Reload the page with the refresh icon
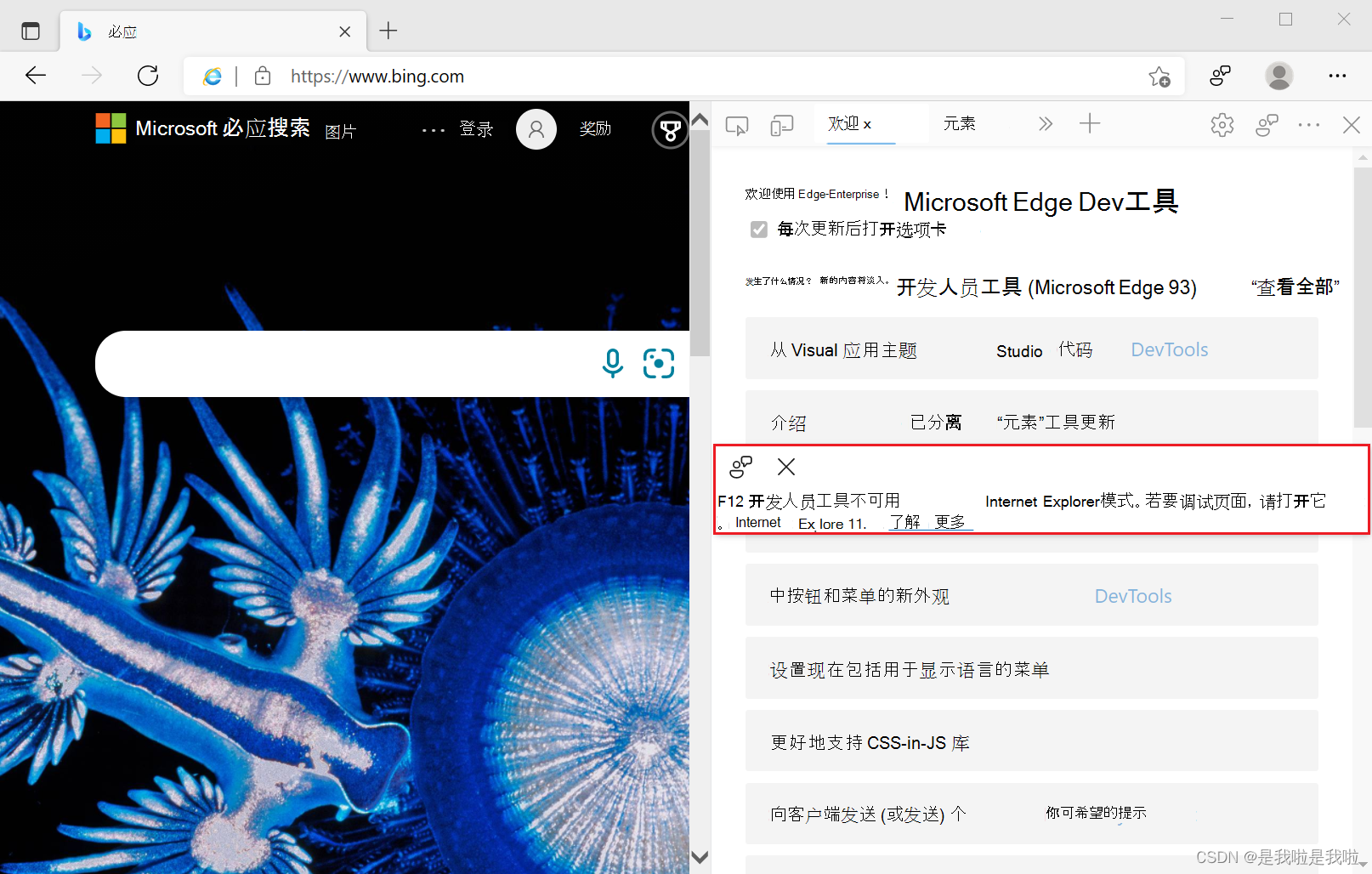The image size is (1372, 874). (x=148, y=76)
